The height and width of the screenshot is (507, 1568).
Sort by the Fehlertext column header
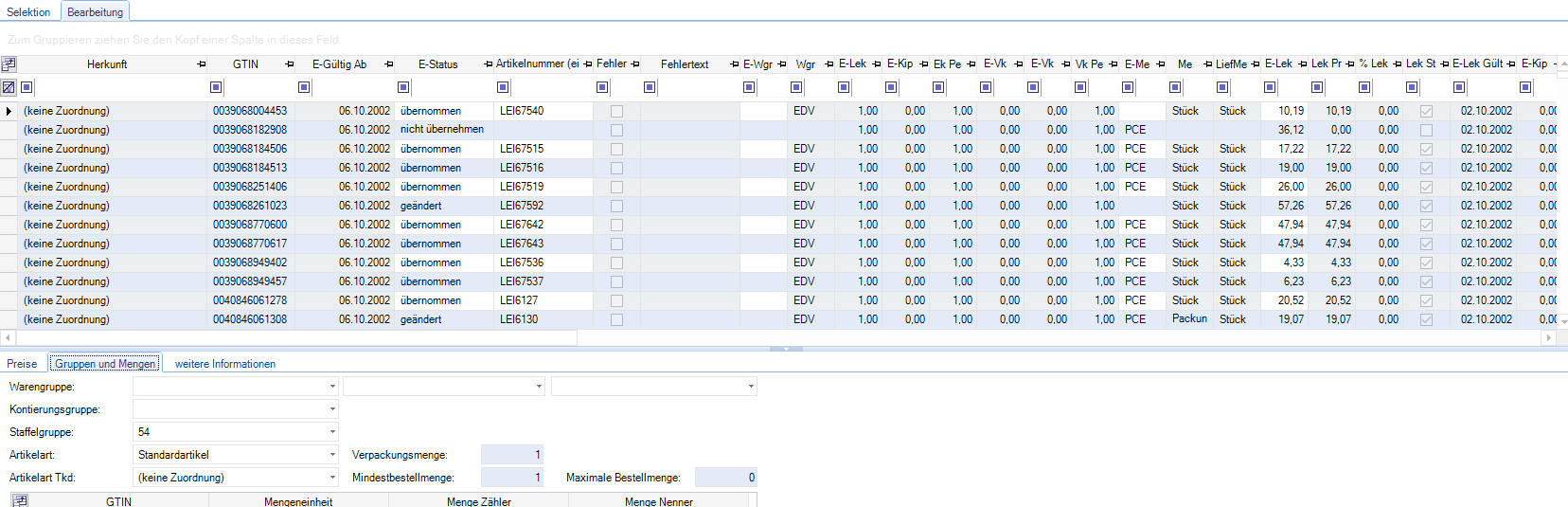click(684, 64)
